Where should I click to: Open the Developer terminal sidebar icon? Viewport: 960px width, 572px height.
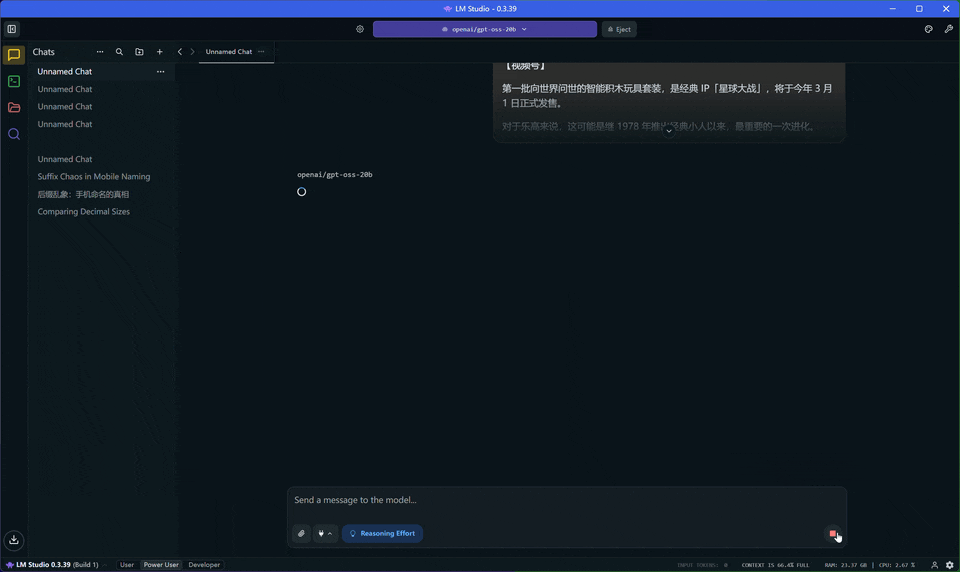tap(14, 81)
